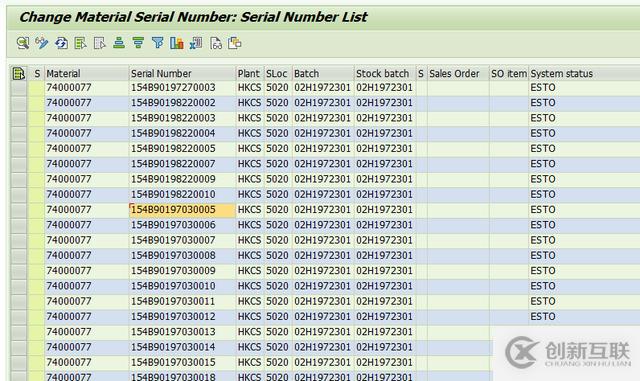This screenshot has height=381, width=640.
Task: Click serial number 154B90198220004
Action: (173, 134)
